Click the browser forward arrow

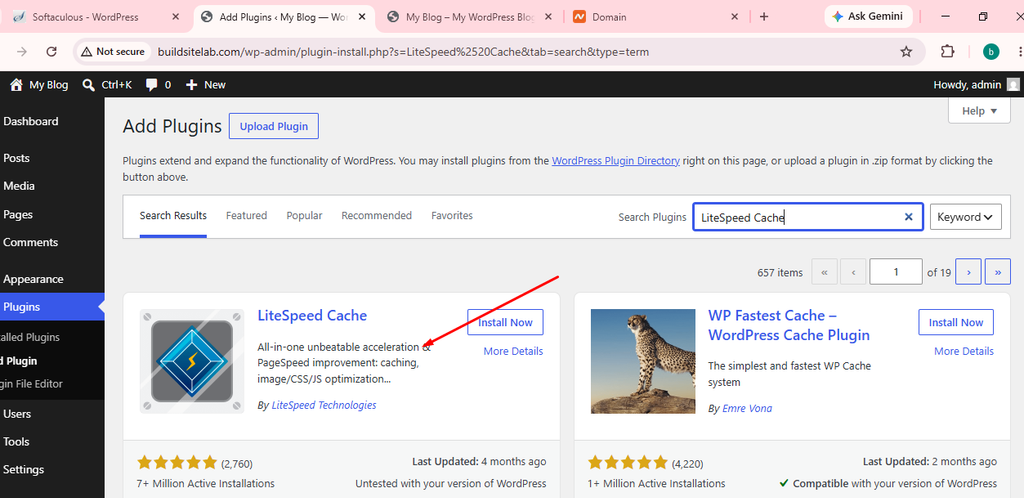click(22, 52)
